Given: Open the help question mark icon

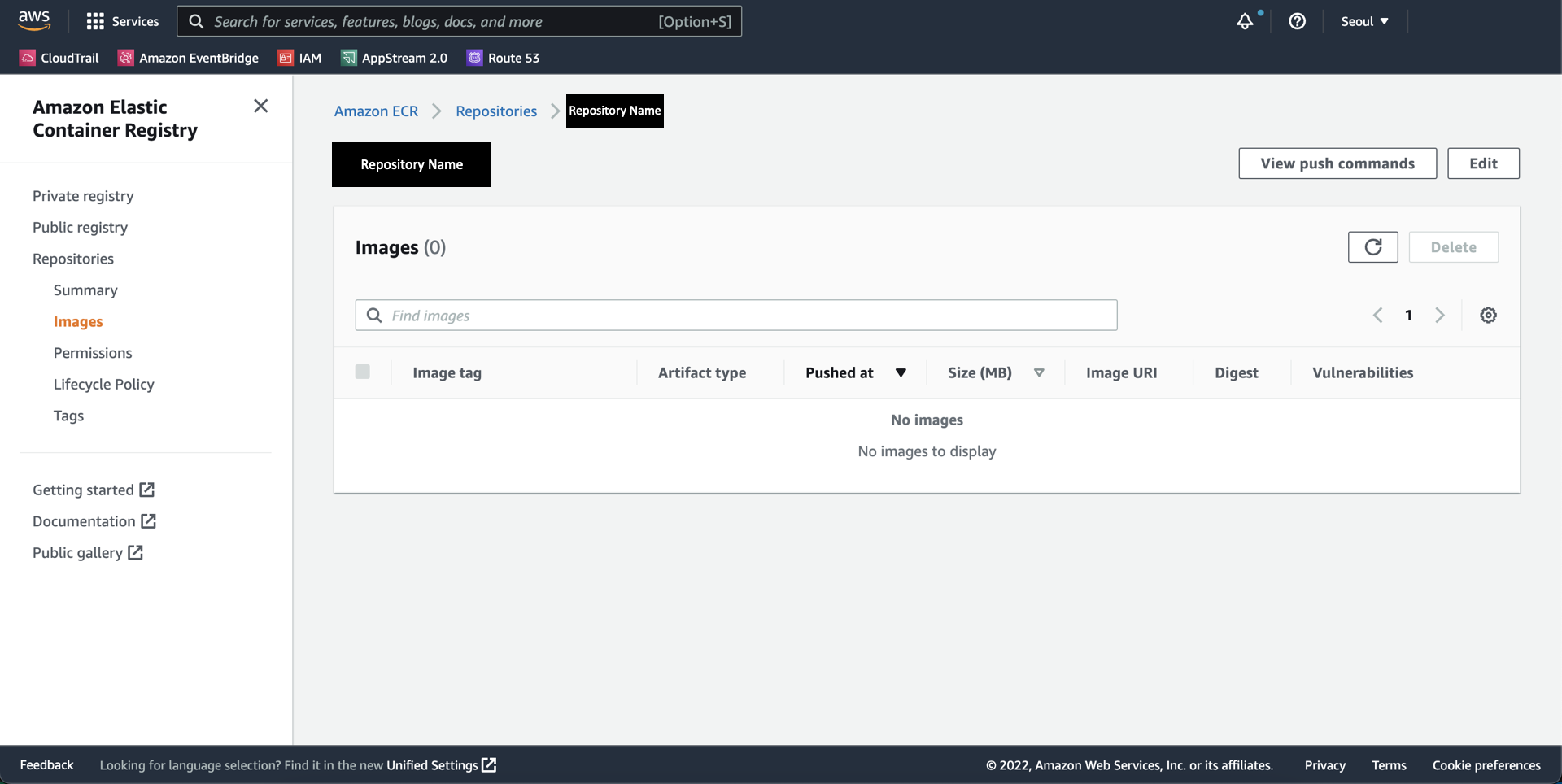Looking at the screenshot, I should (1297, 21).
